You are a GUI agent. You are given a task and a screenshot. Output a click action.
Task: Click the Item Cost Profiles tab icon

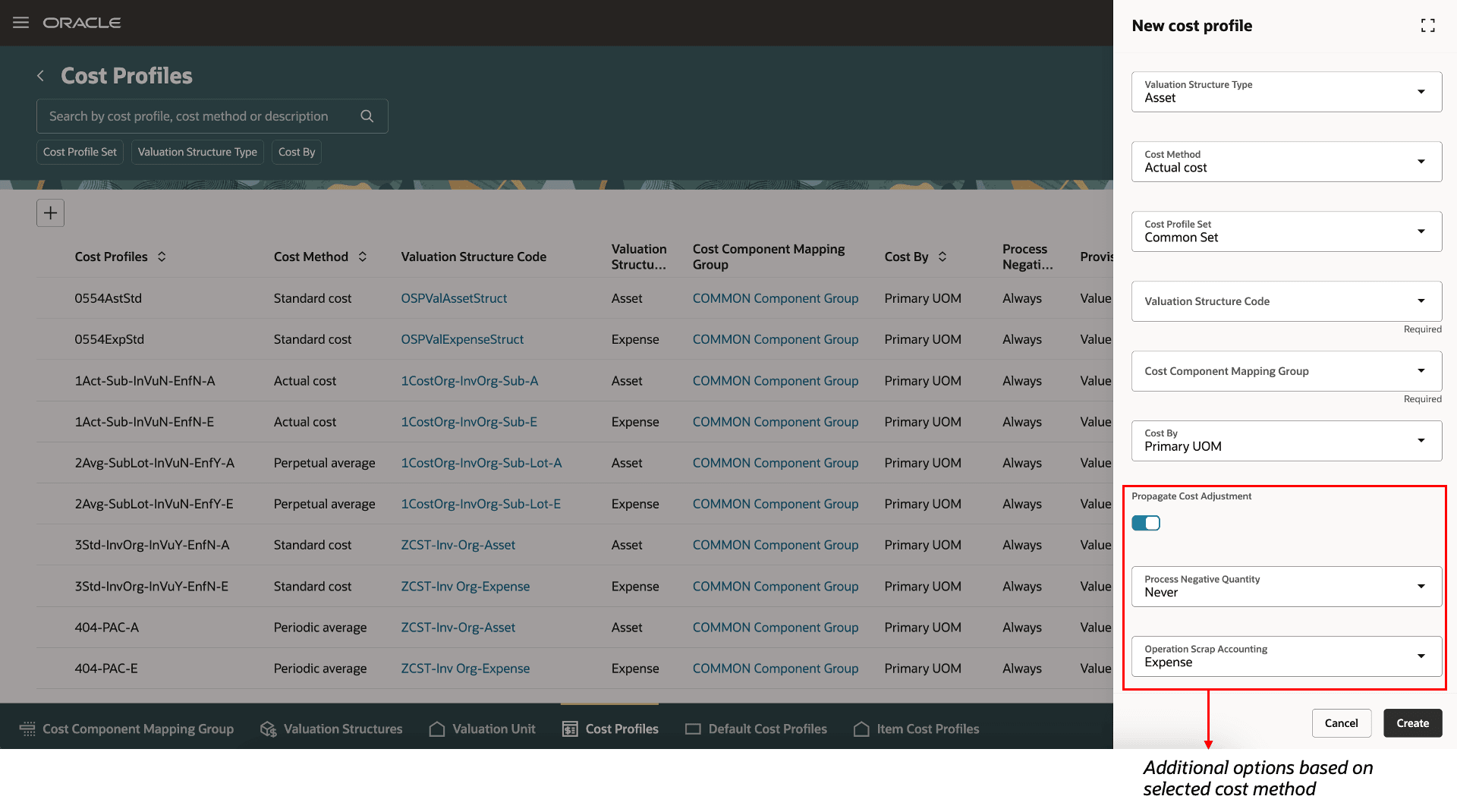coord(861,729)
